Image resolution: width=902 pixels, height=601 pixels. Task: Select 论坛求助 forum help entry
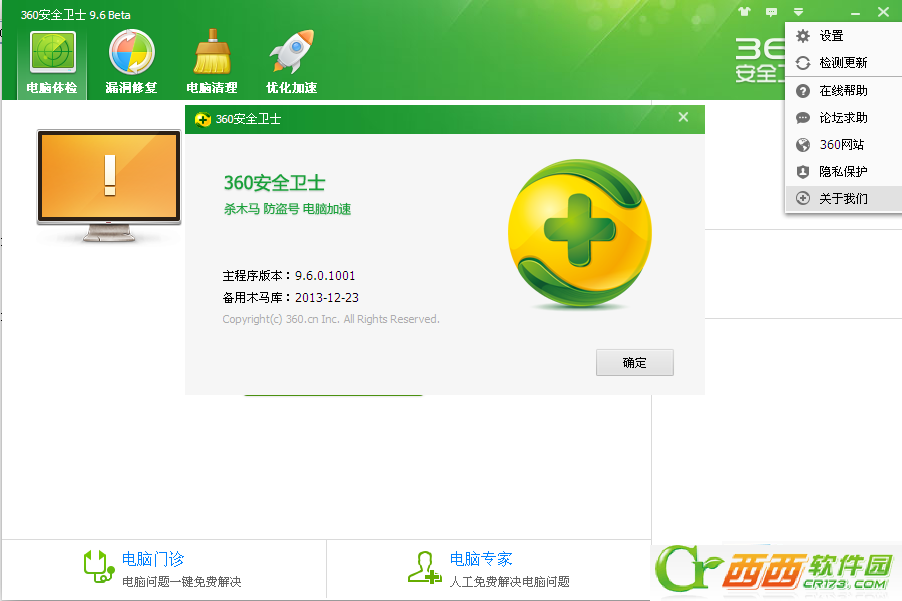coord(843,118)
